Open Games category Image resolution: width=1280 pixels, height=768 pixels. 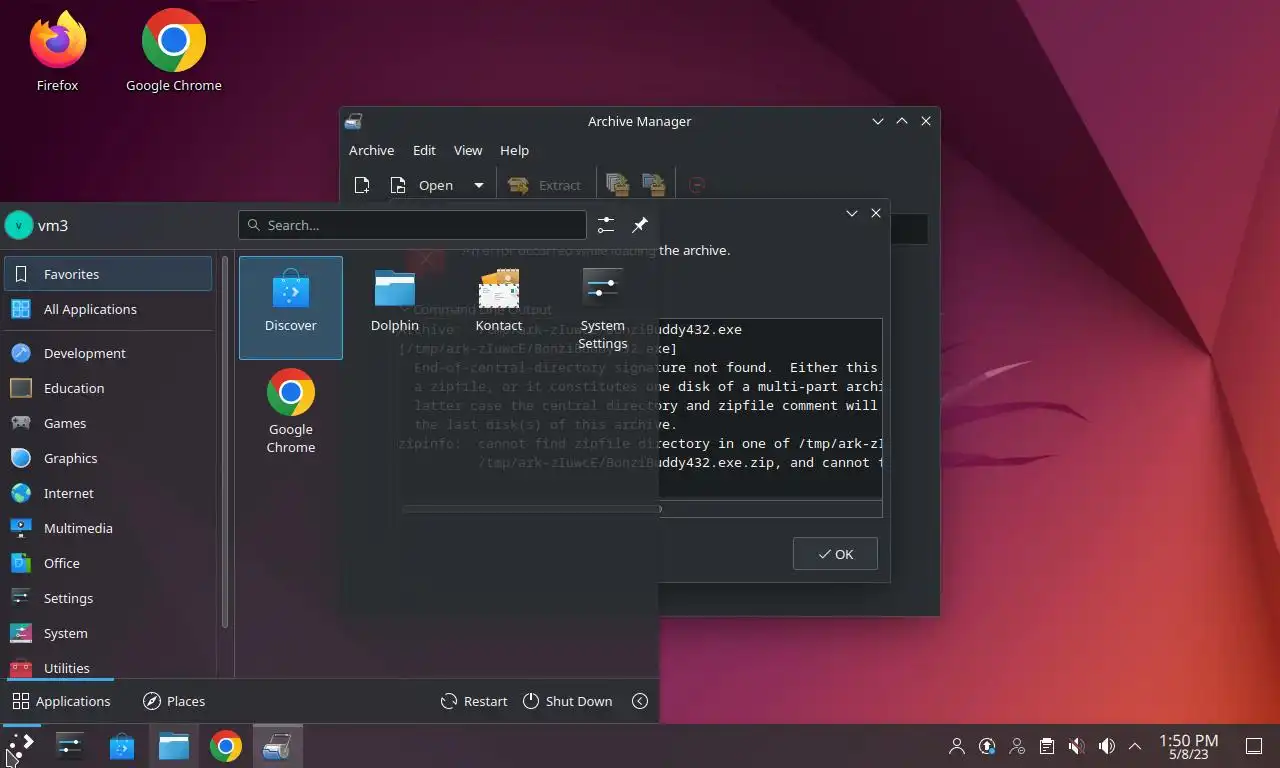[108, 423]
